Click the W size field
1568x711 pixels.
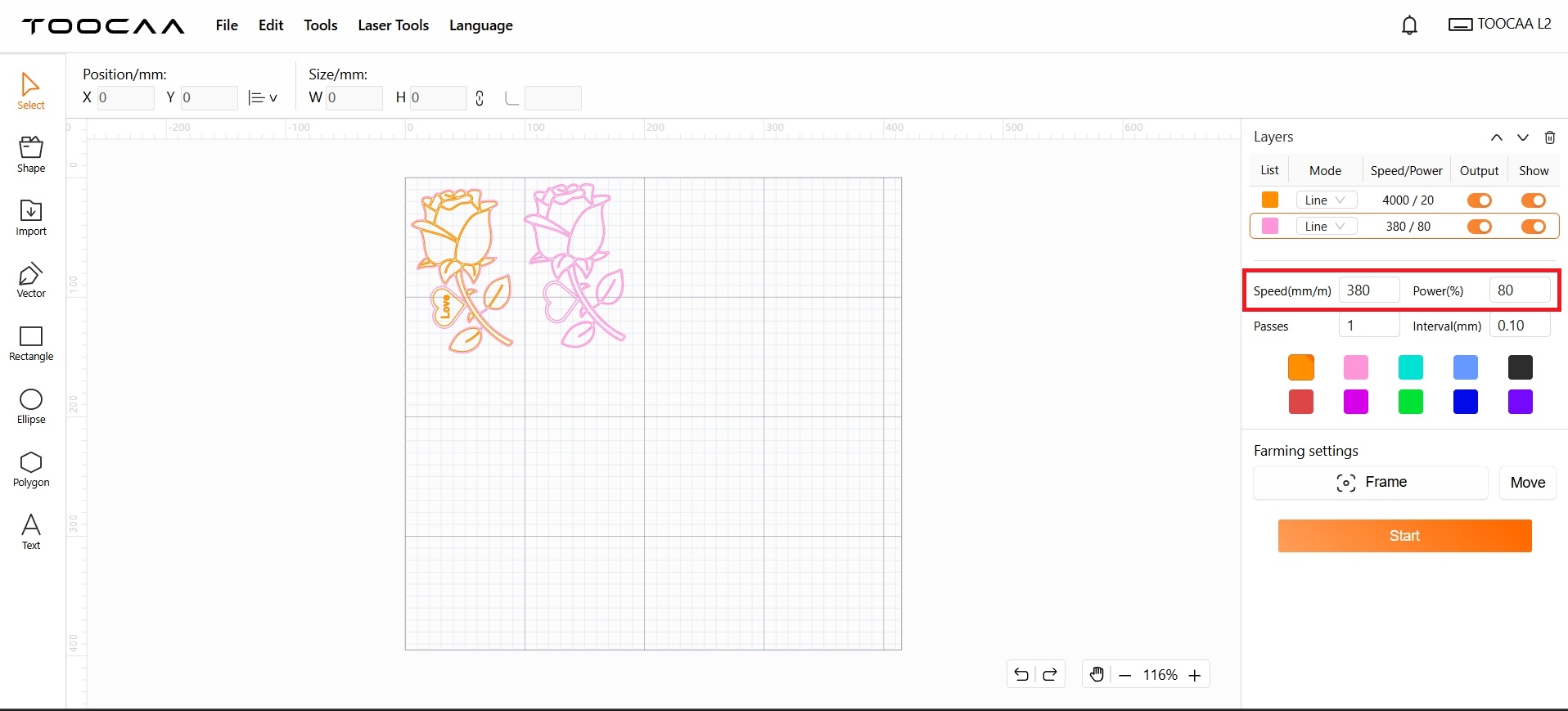coord(354,98)
